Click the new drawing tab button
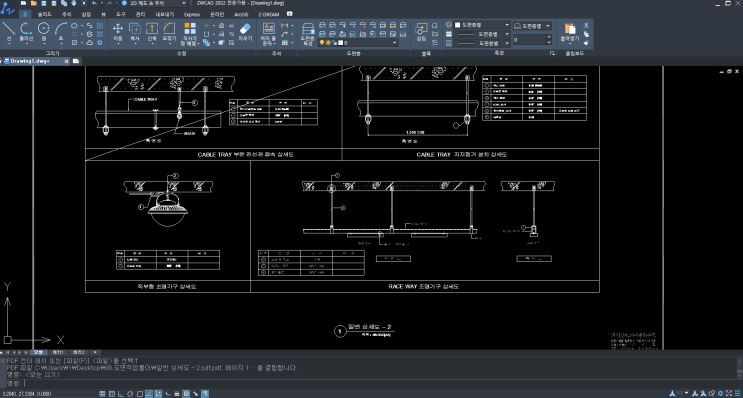This screenshot has width=743, height=398. [76, 61]
